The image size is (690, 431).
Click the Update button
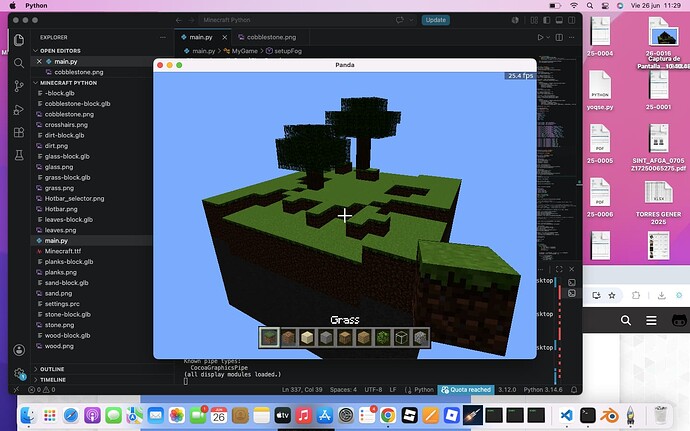click(x=436, y=20)
